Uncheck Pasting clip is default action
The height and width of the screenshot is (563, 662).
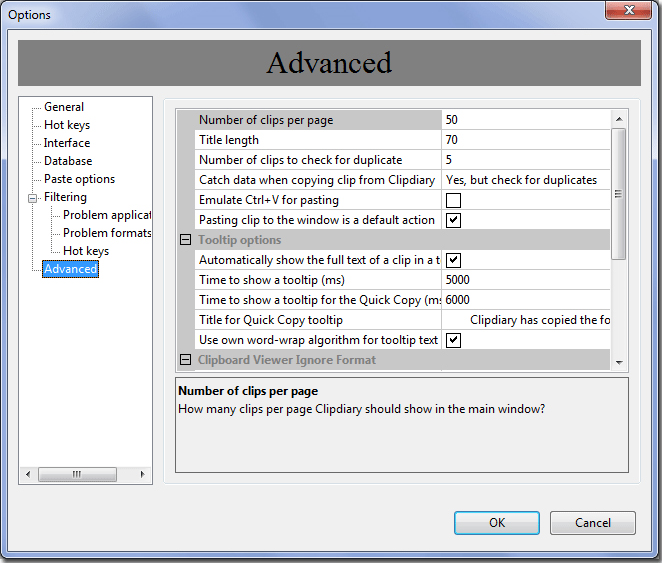click(x=453, y=220)
